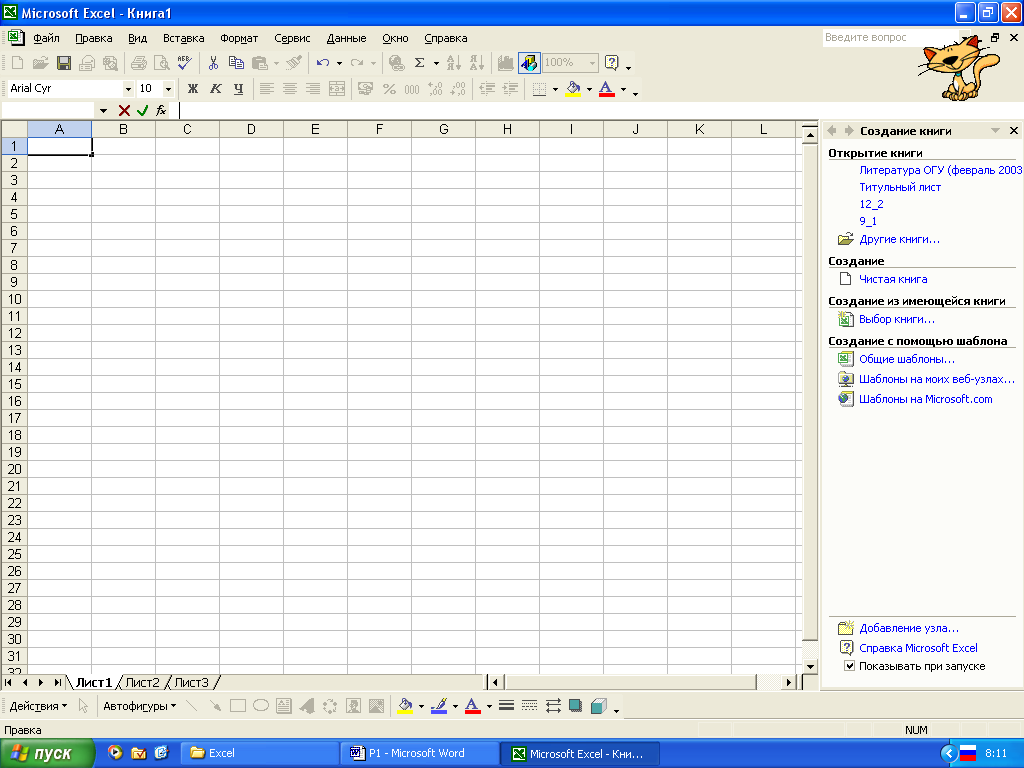Screen dimensions: 1024x768
Task: Click the Paste clipboard icon
Action: coord(260,63)
